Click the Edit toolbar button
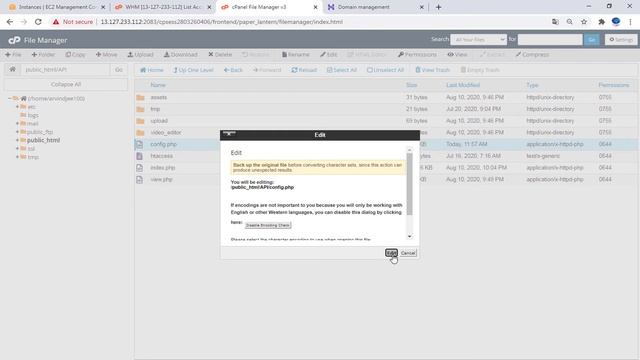 (x=329, y=55)
